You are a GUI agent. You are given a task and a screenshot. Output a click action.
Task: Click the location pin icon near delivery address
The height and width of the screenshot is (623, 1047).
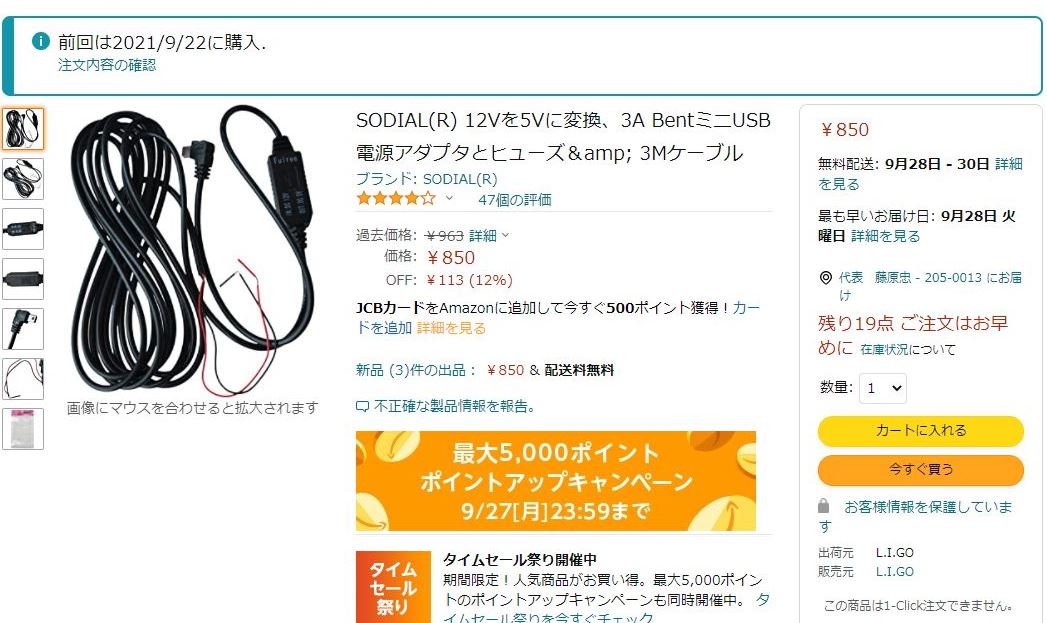click(x=826, y=278)
